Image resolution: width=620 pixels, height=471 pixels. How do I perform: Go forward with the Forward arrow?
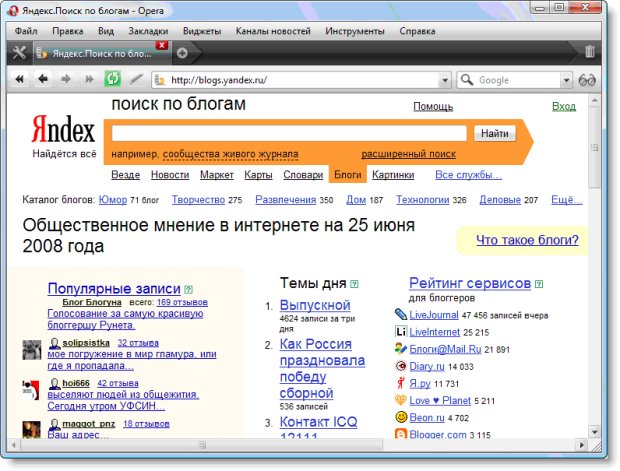[x=66, y=79]
